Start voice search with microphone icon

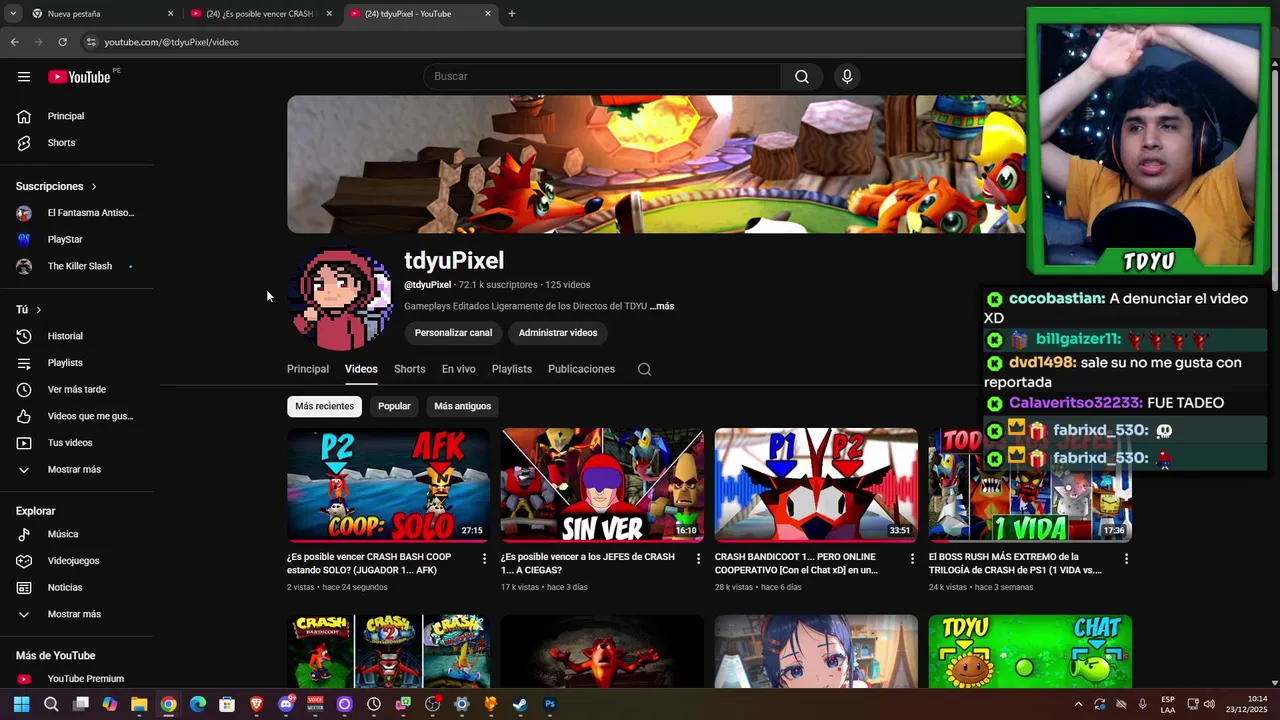coord(847,77)
